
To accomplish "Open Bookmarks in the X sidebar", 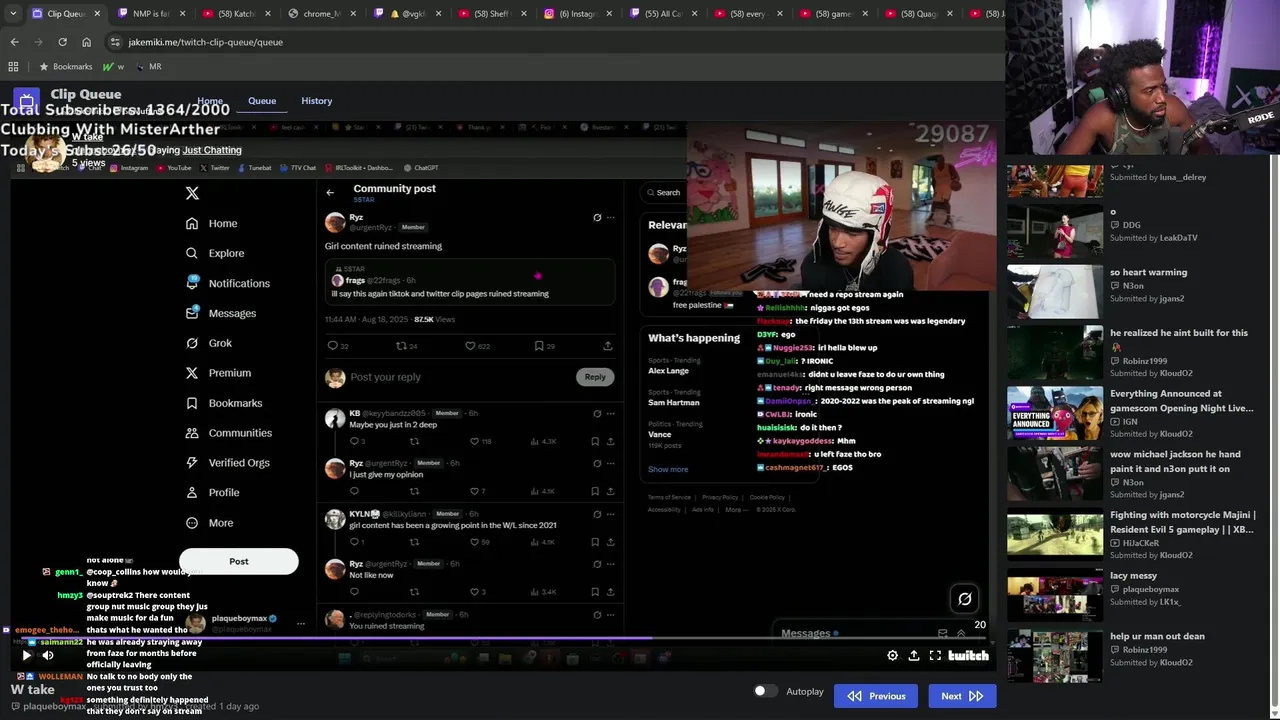I will pos(224,403).
